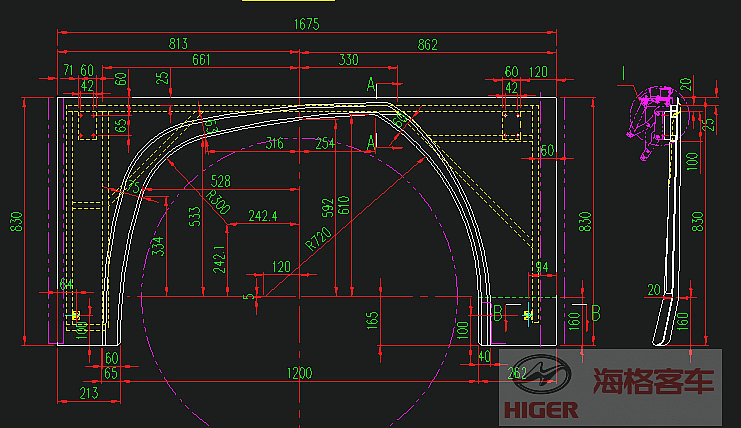This screenshot has height=428, width=741.
Task: Click the vertical 165 dimension
Action: click(x=372, y=320)
